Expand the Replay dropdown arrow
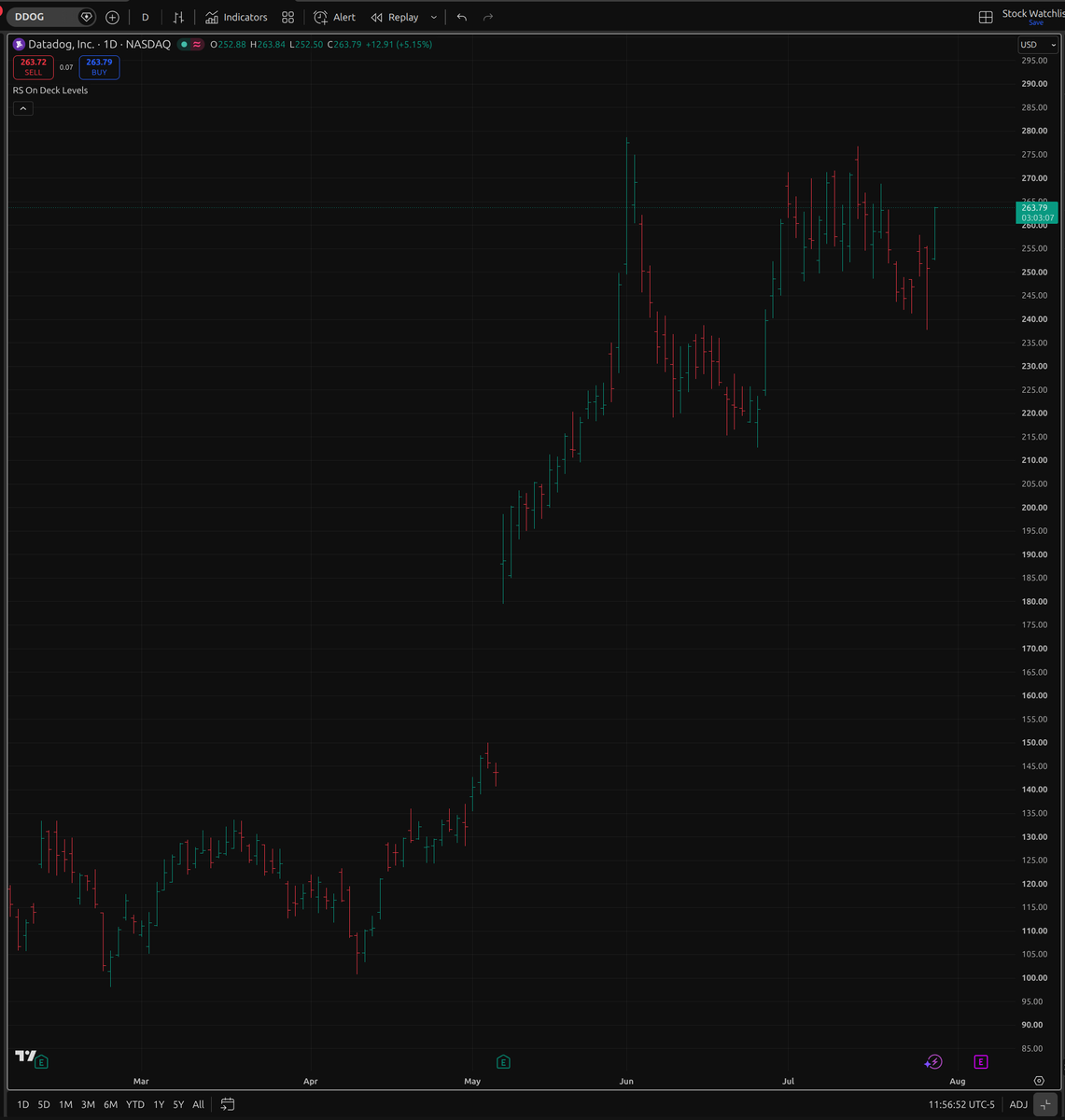1065x1120 pixels. click(x=434, y=17)
